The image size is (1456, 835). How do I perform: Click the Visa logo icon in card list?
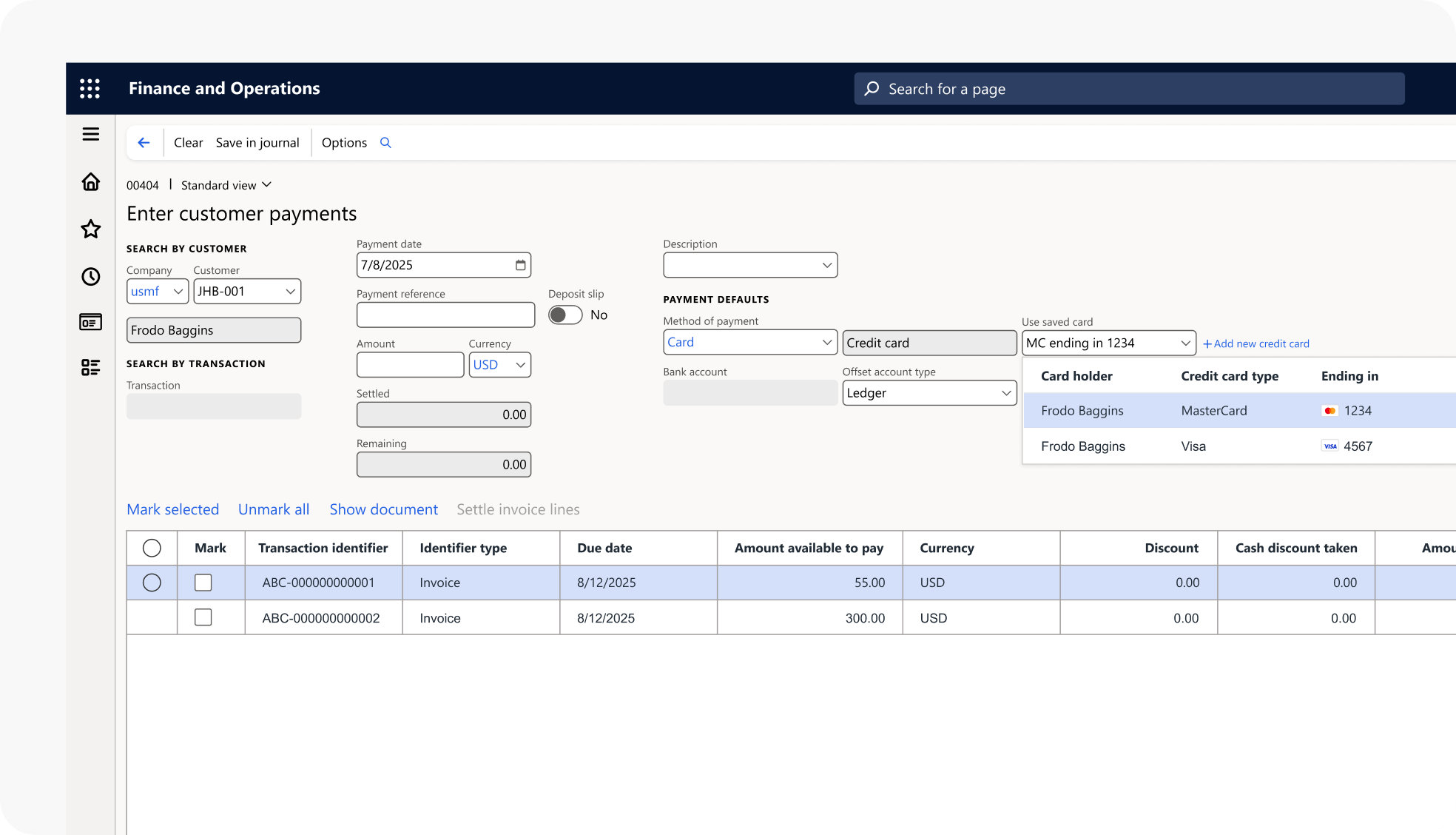[x=1329, y=446]
